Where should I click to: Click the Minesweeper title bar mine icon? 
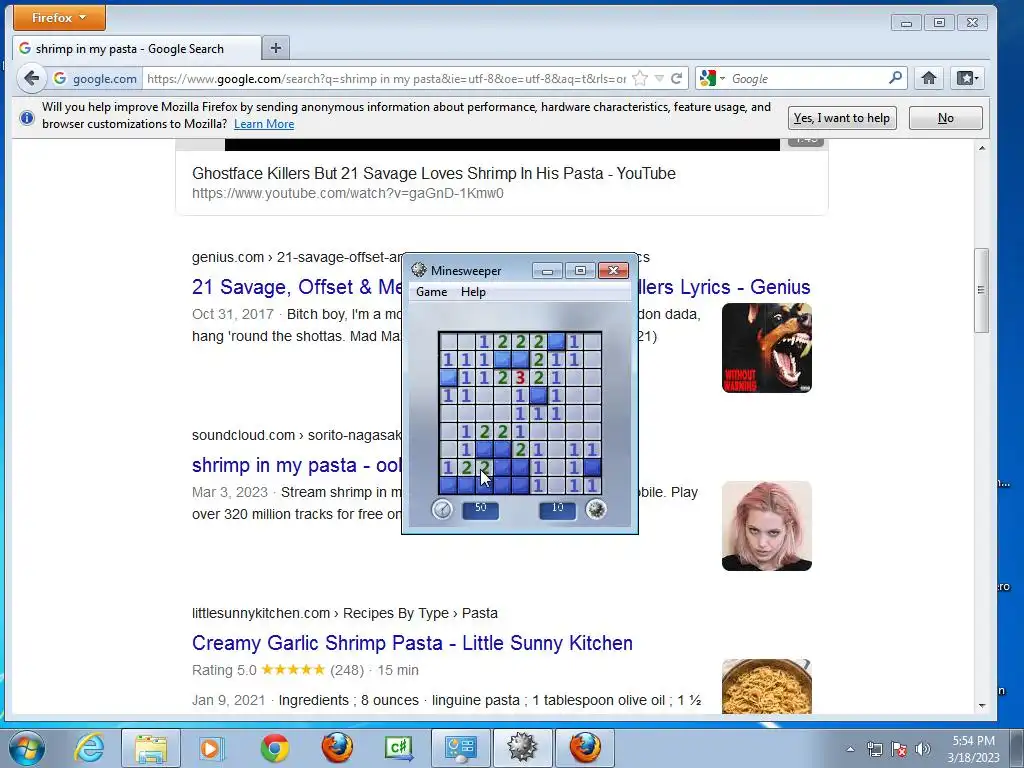419,270
